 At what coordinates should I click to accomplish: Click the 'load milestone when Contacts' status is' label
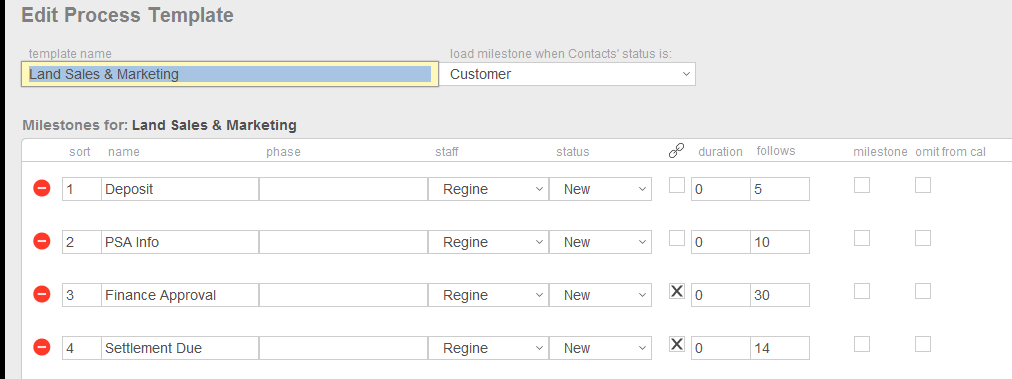(x=561, y=54)
